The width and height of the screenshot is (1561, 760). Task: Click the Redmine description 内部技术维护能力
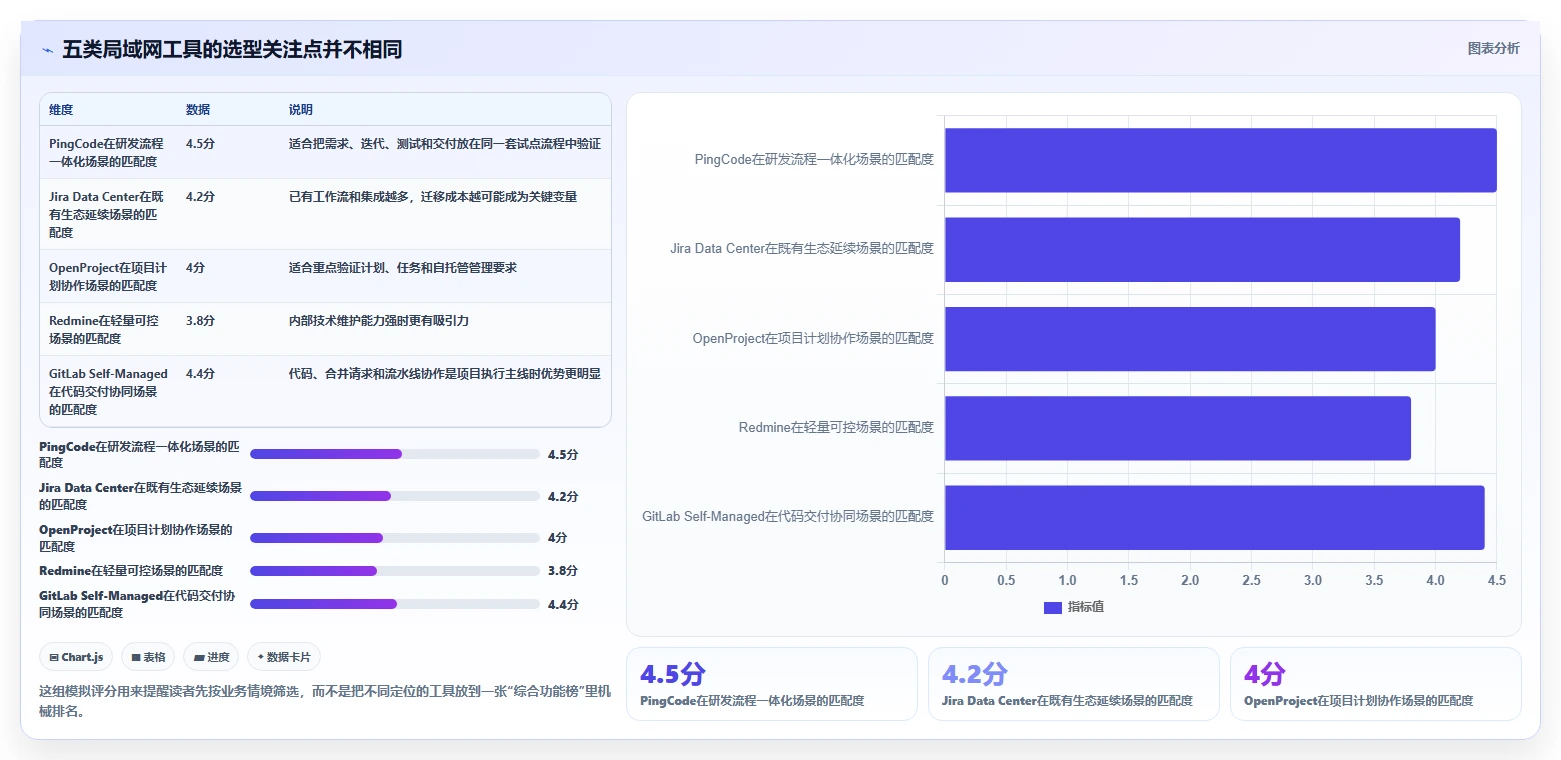pyautogui.click(x=379, y=321)
